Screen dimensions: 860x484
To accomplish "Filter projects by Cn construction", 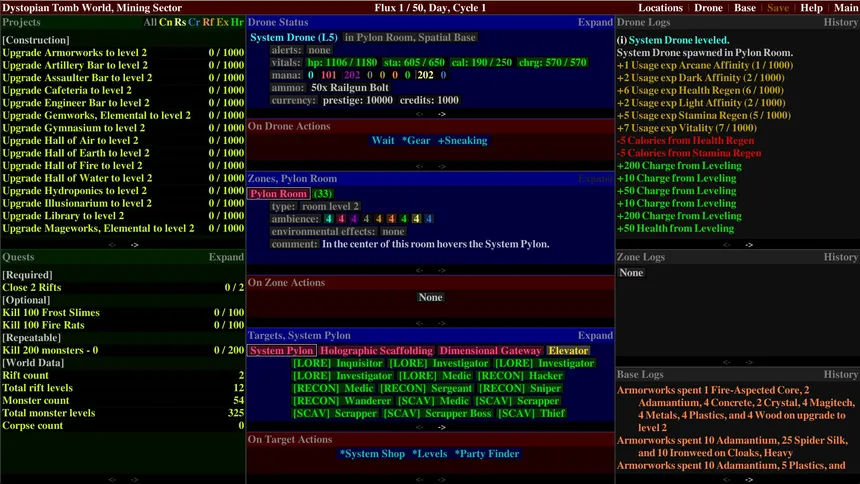I will (x=165, y=22).
